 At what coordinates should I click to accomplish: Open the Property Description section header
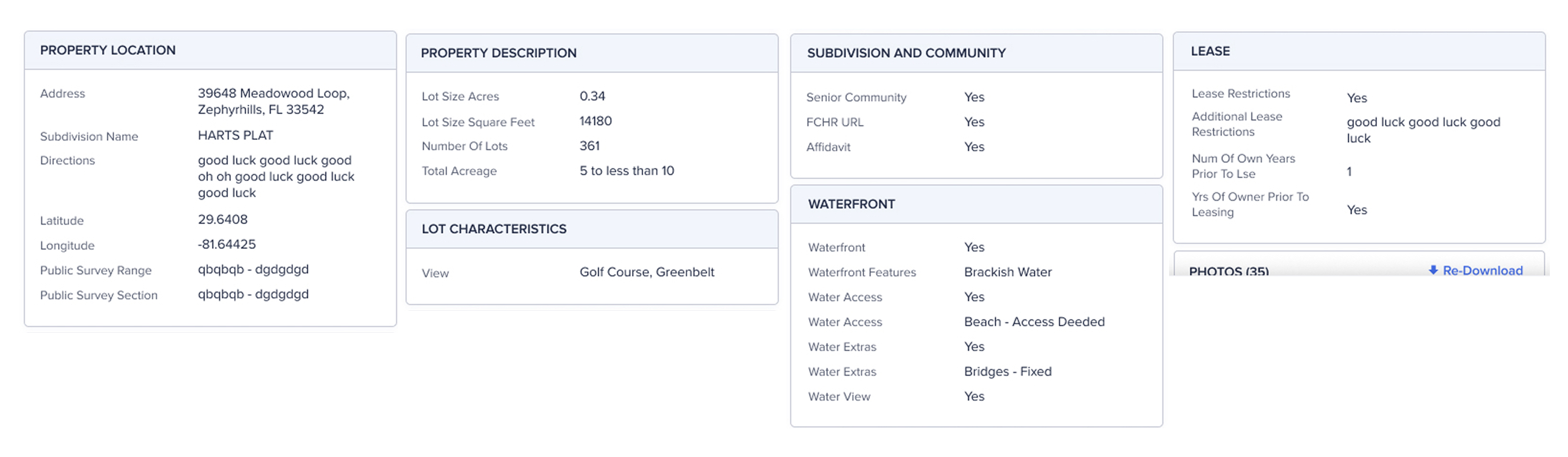pyautogui.click(x=592, y=53)
